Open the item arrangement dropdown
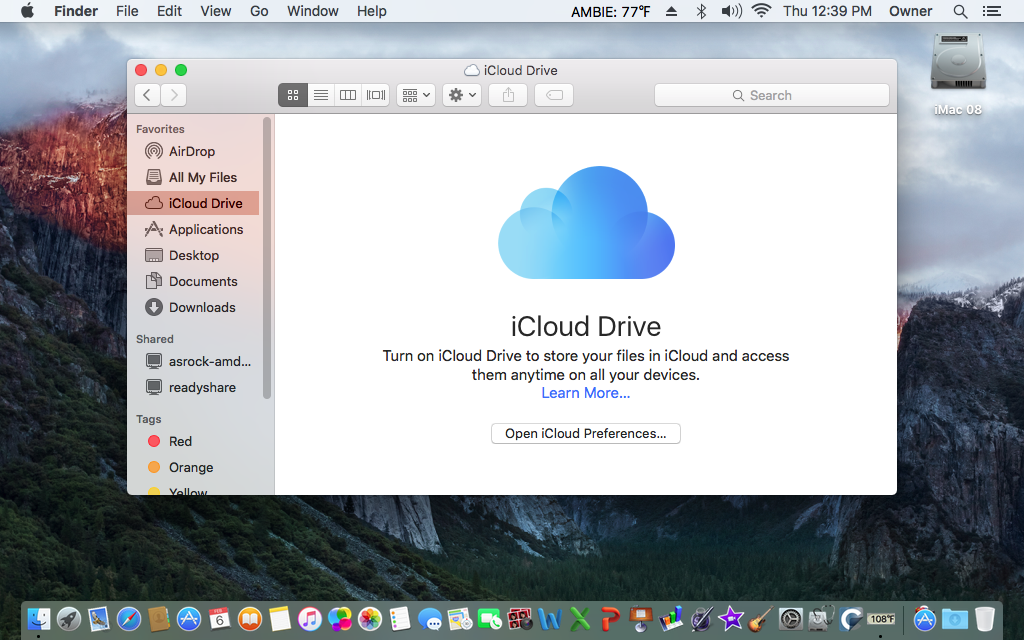The height and width of the screenshot is (640, 1024). point(416,95)
